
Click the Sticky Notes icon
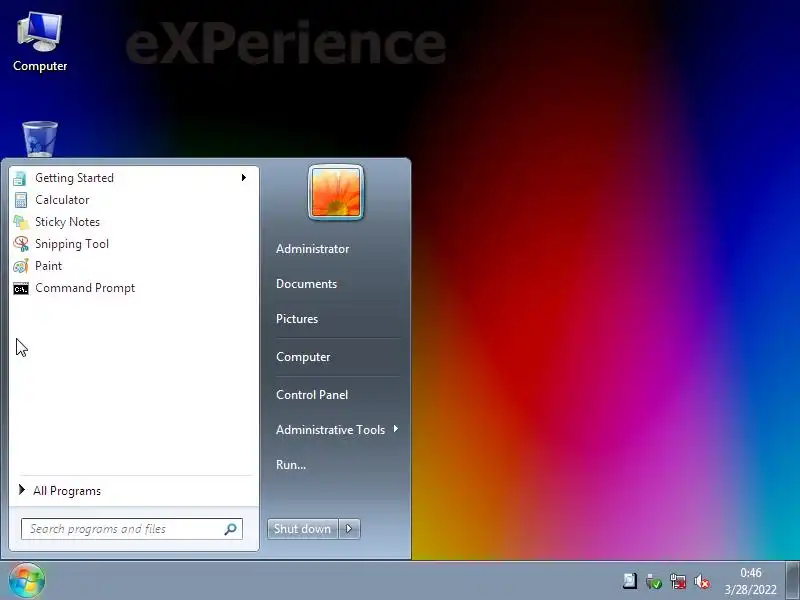(21, 222)
